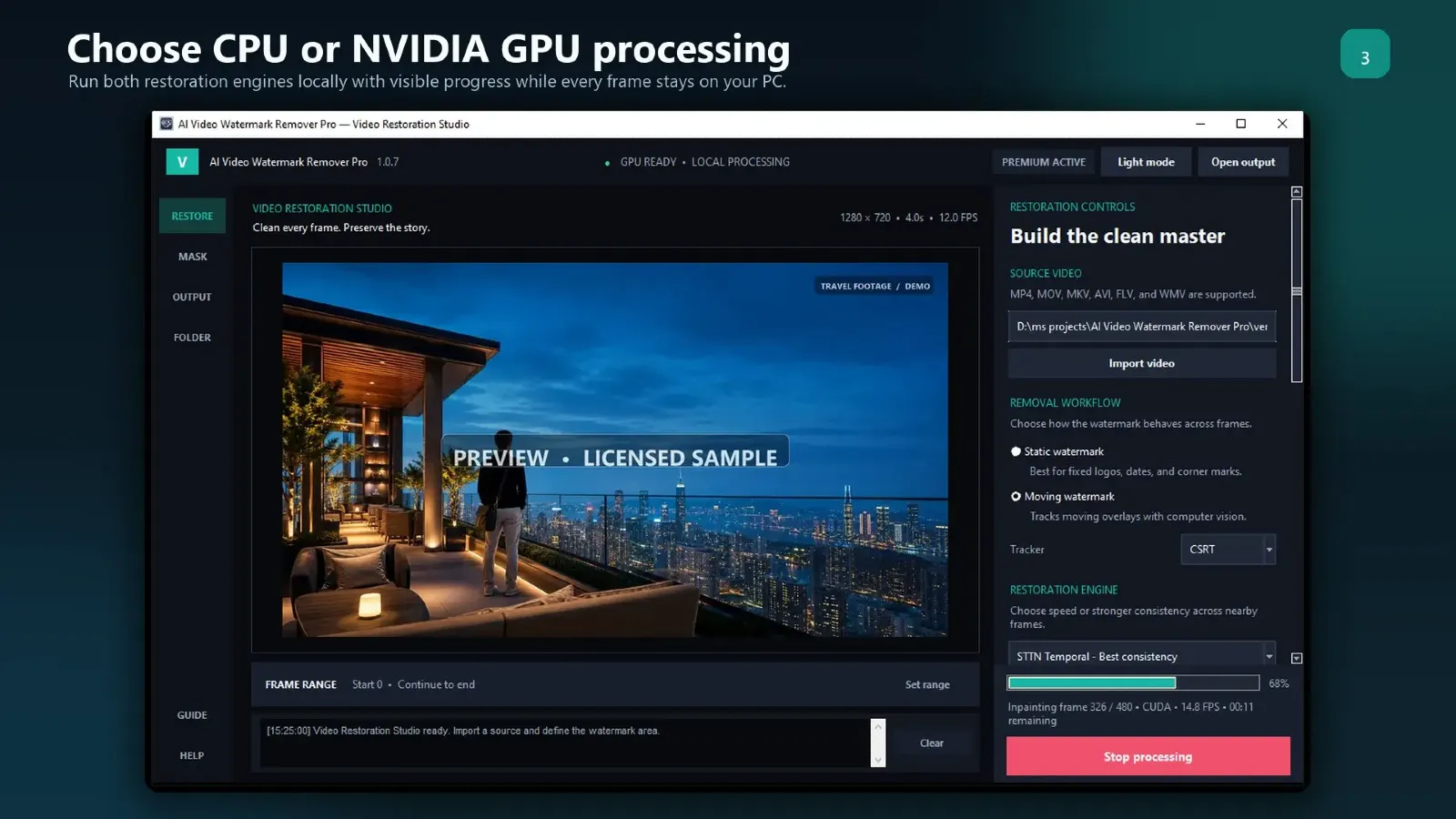
Task: Open the Set range frame option
Action: coord(927,684)
